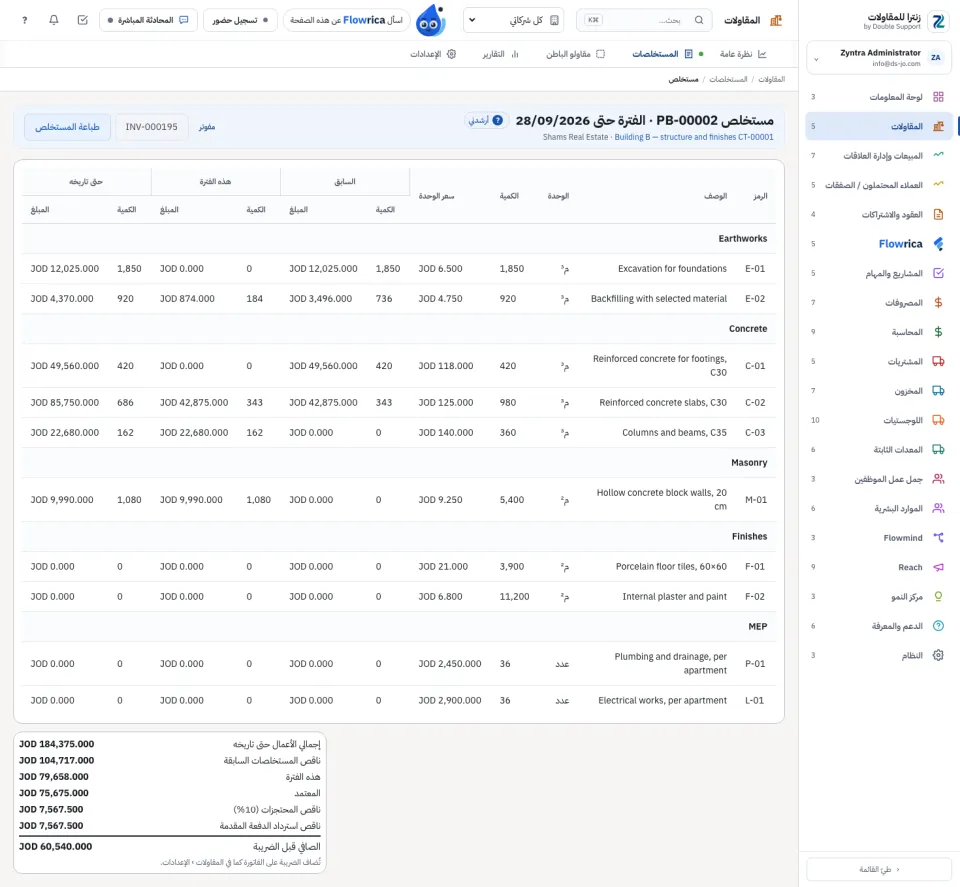Open the كل شركاتي company dropdown

[513, 20]
